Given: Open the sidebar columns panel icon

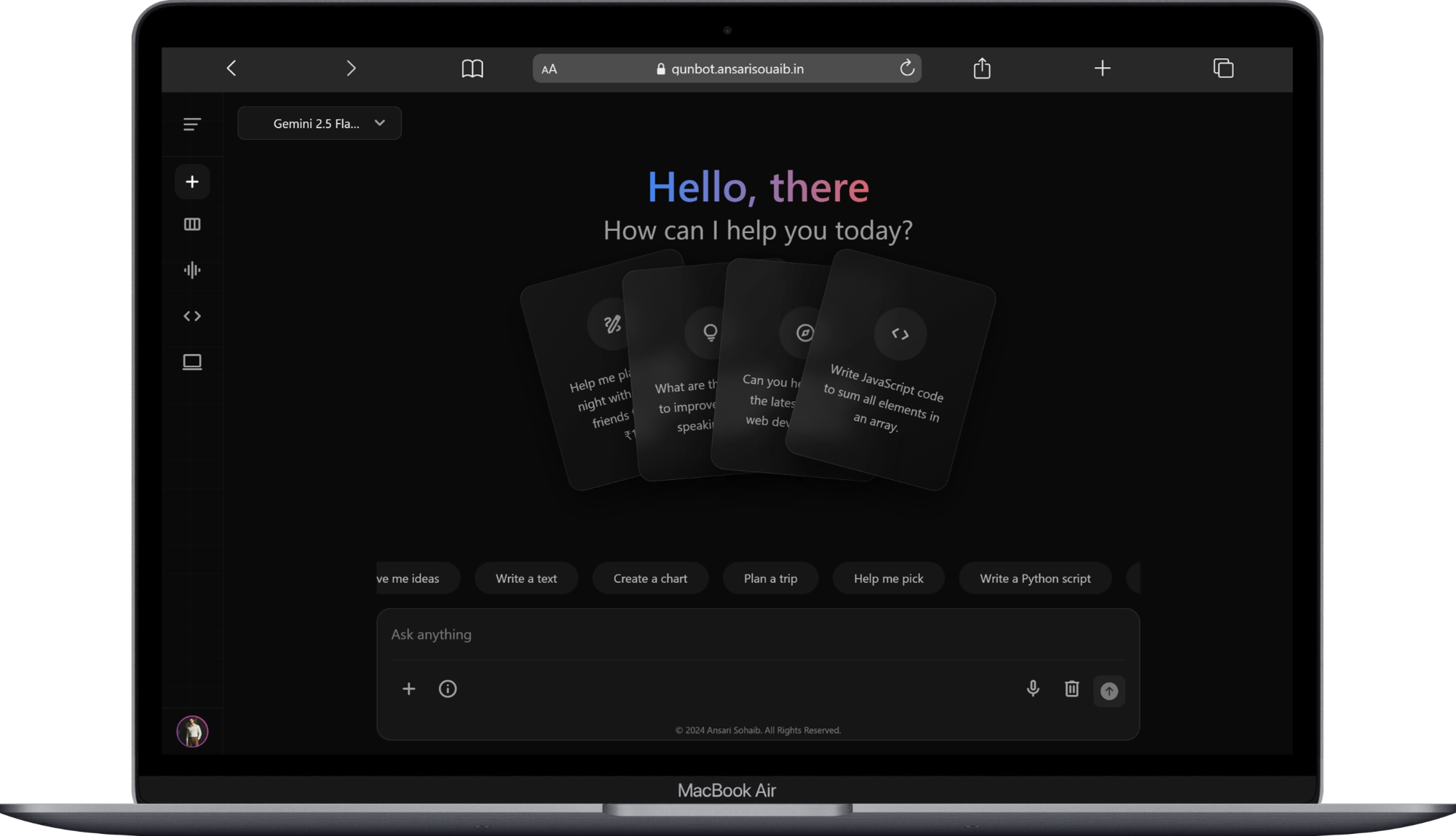Looking at the screenshot, I should pos(192,224).
